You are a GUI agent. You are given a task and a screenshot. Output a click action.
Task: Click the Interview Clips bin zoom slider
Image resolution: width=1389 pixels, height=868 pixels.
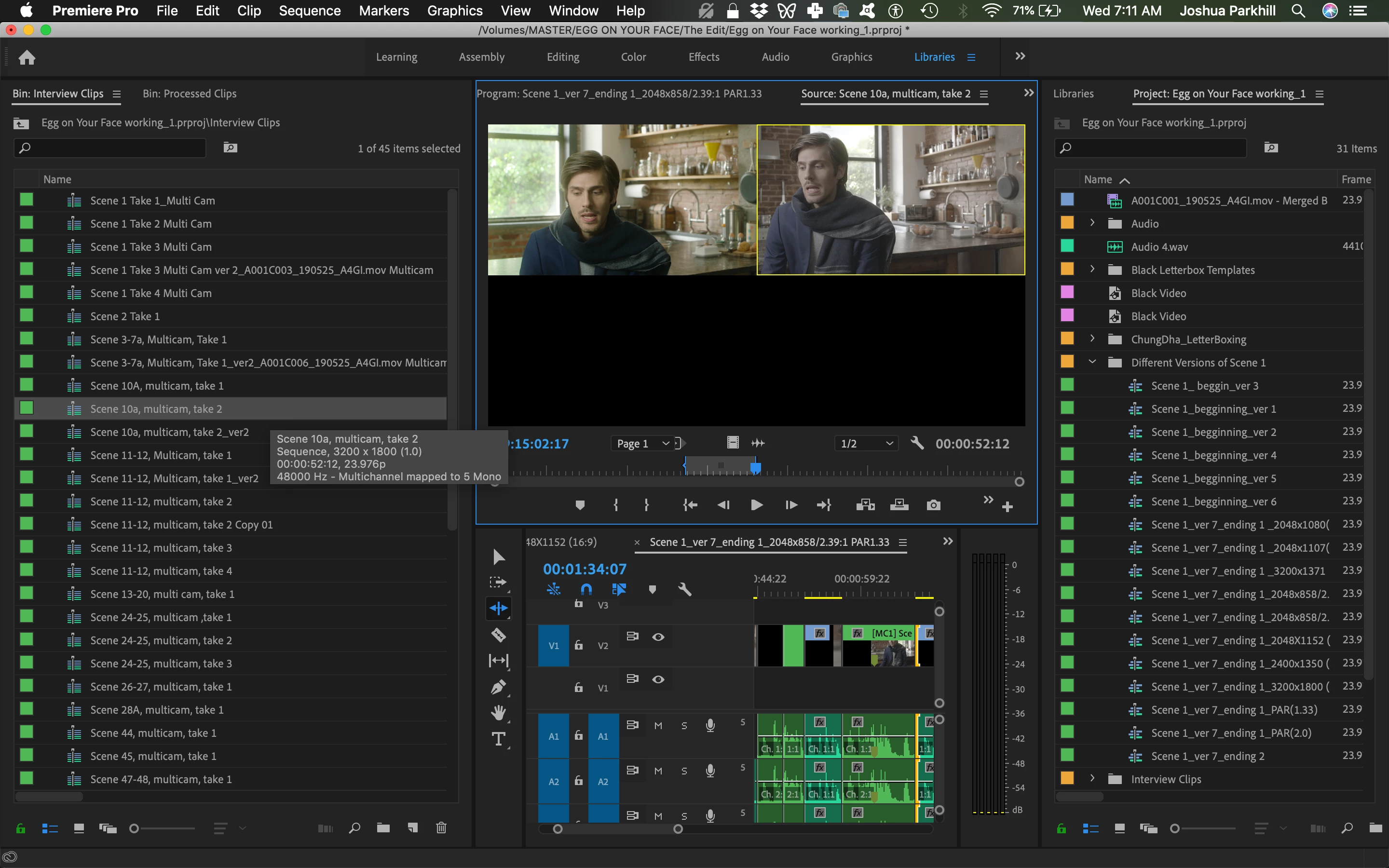click(134, 828)
